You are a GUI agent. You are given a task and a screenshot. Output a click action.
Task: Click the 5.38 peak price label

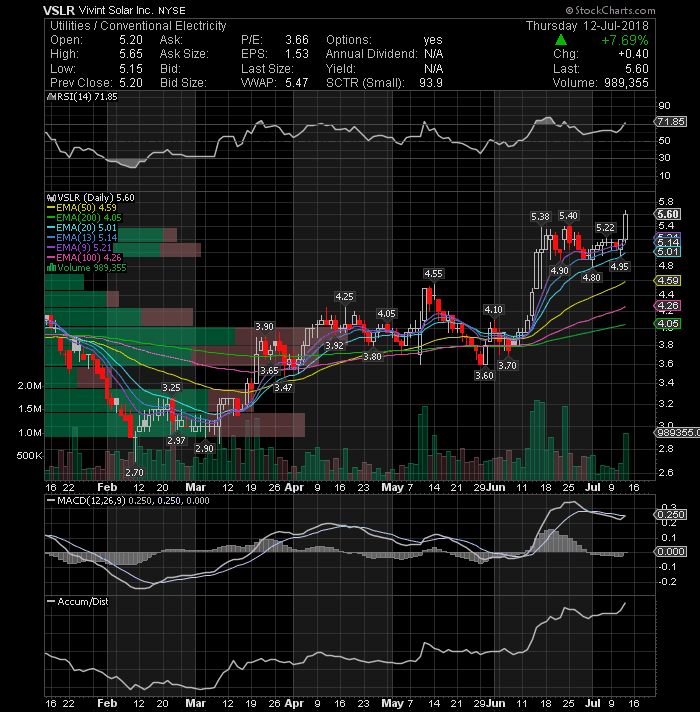(540, 217)
